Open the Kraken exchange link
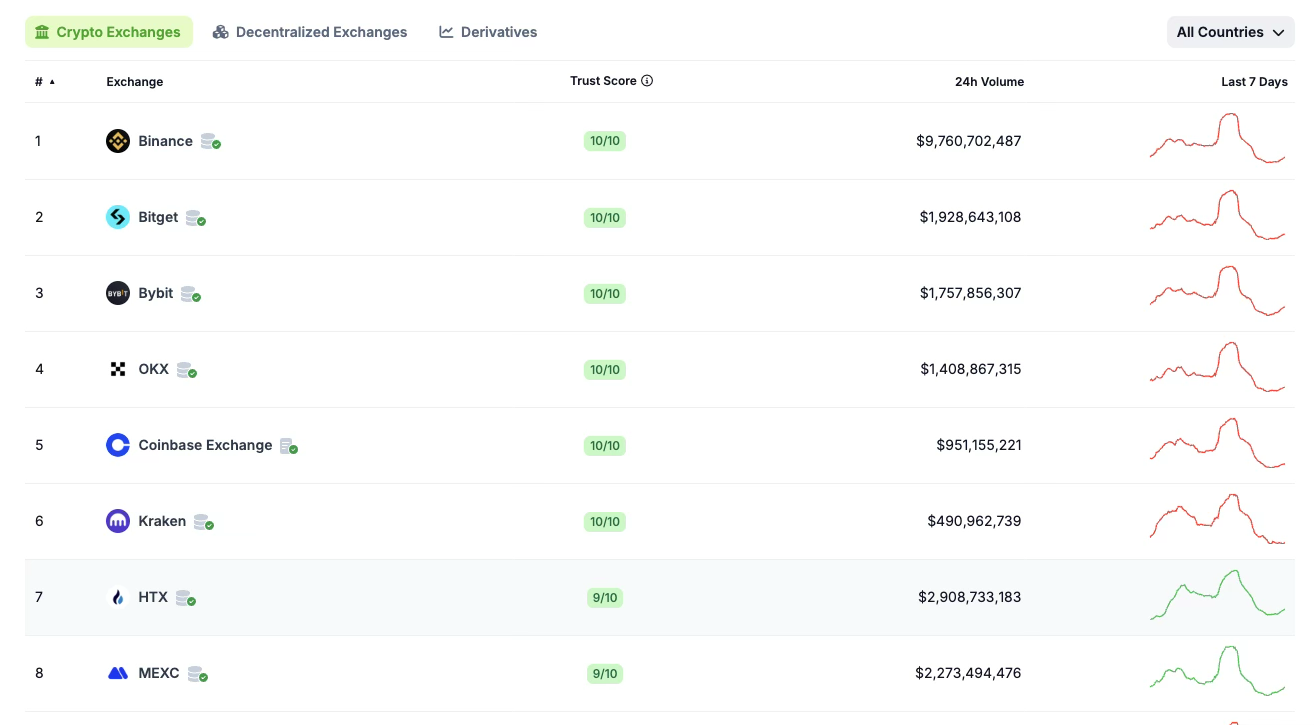 click(162, 521)
